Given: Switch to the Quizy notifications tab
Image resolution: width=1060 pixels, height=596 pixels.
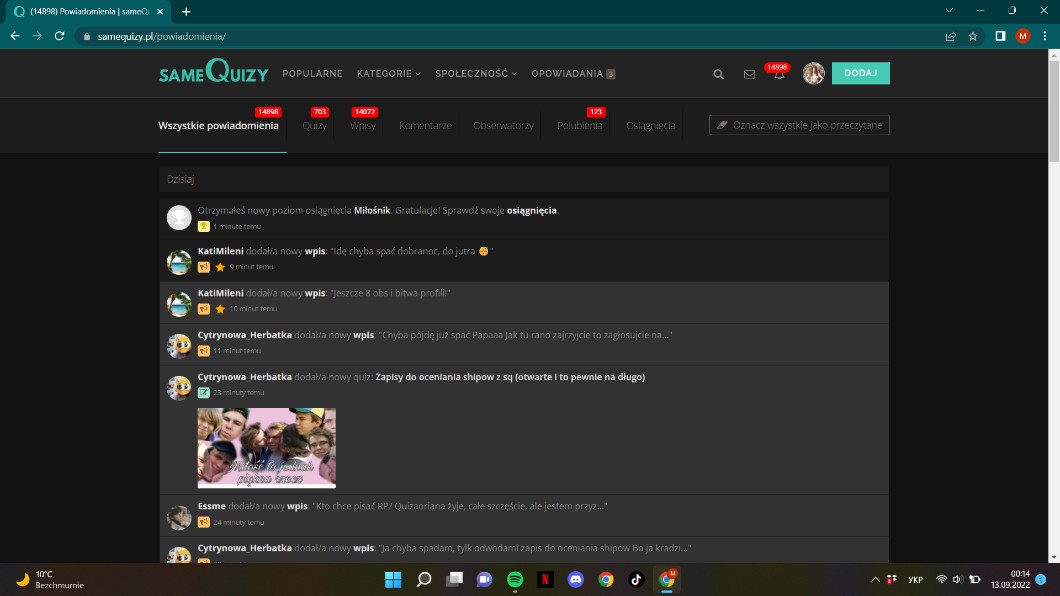Looking at the screenshot, I should click(314, 126).
